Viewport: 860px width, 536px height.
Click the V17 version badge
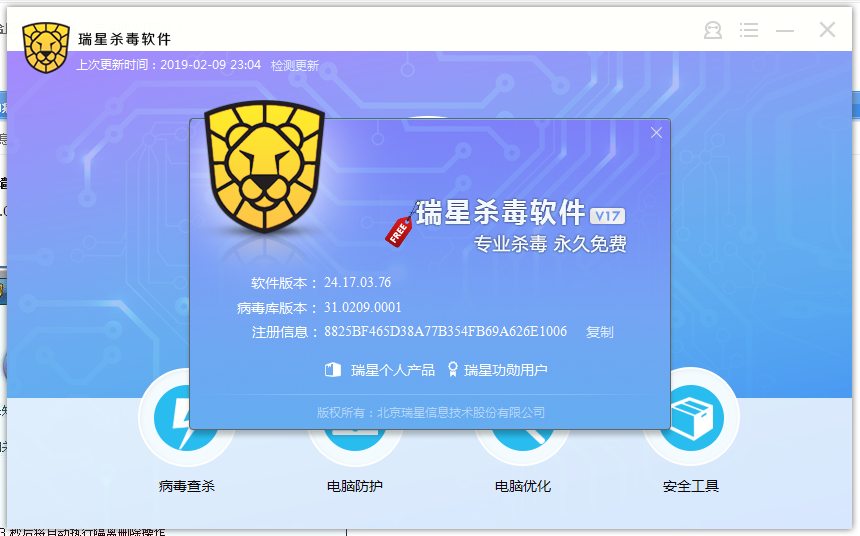coord(607,216)
